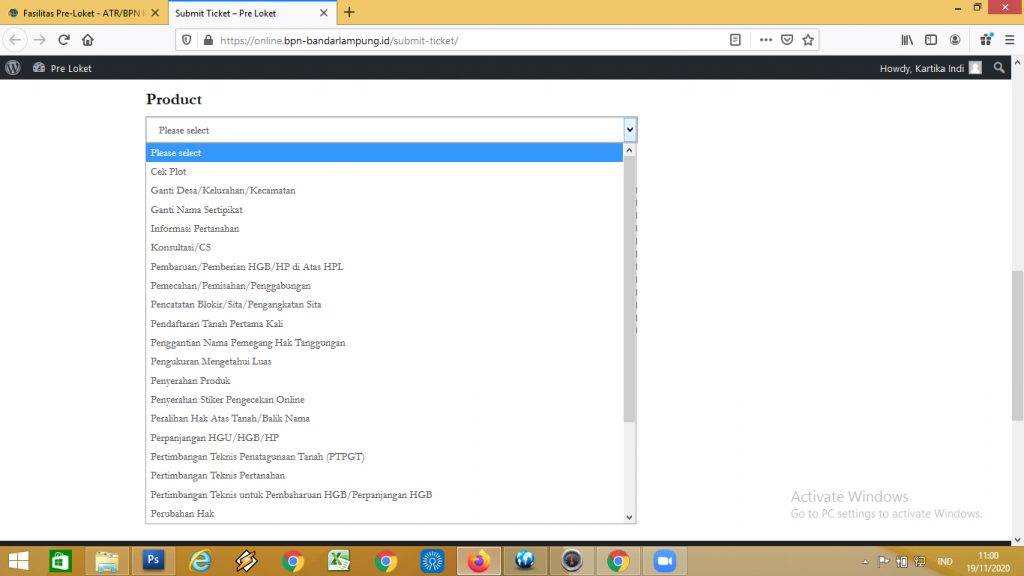Viewport: 1024px width, 576px height.
Task: Open the page actions three-dot menu
Action: pyautogui.click(x=766, y=40)
